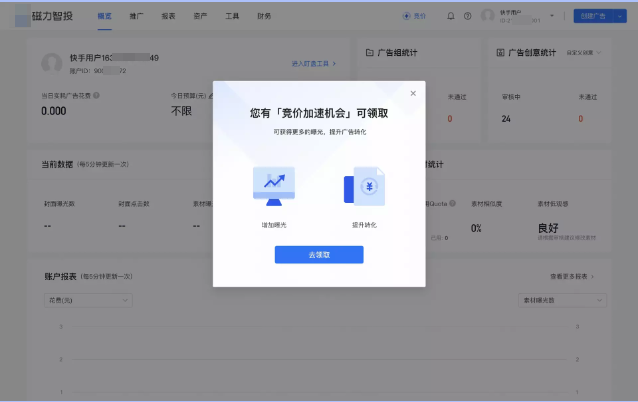This screenshot has width=638, height=402.
Task: Expand the dropdown beside 广告创意统计
Action: tap(584, 52)
